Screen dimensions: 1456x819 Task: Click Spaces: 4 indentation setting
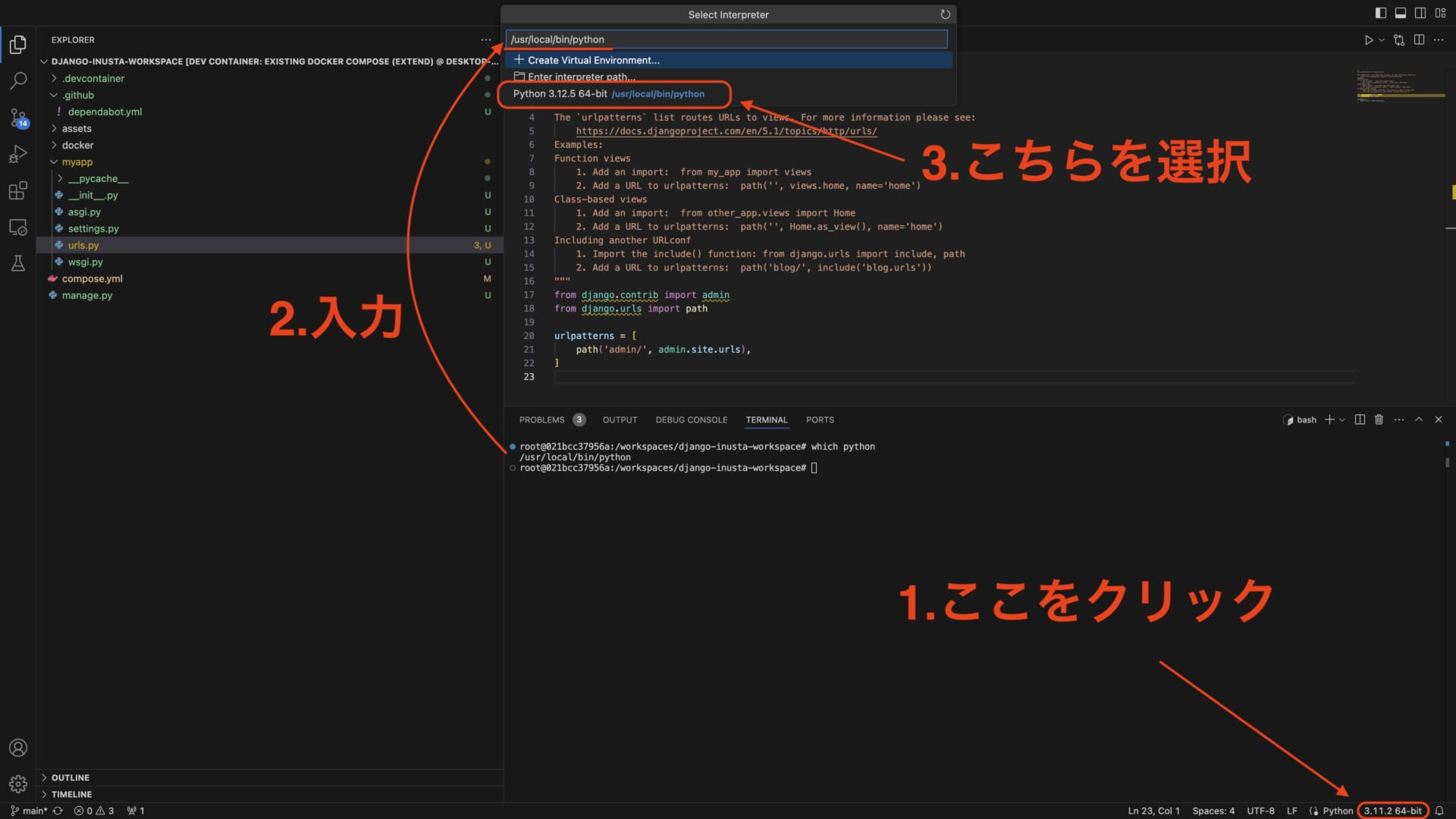click(1213, 811)
